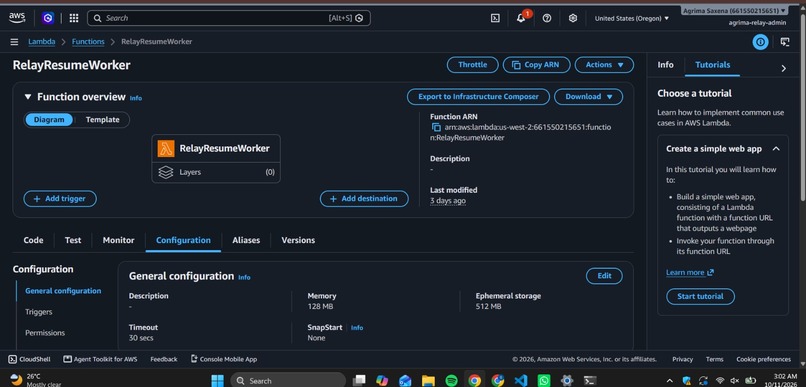The height and width of the screenshot is (387, 806).
Task: Click the Start tutorial button
Action: (701, 297)
